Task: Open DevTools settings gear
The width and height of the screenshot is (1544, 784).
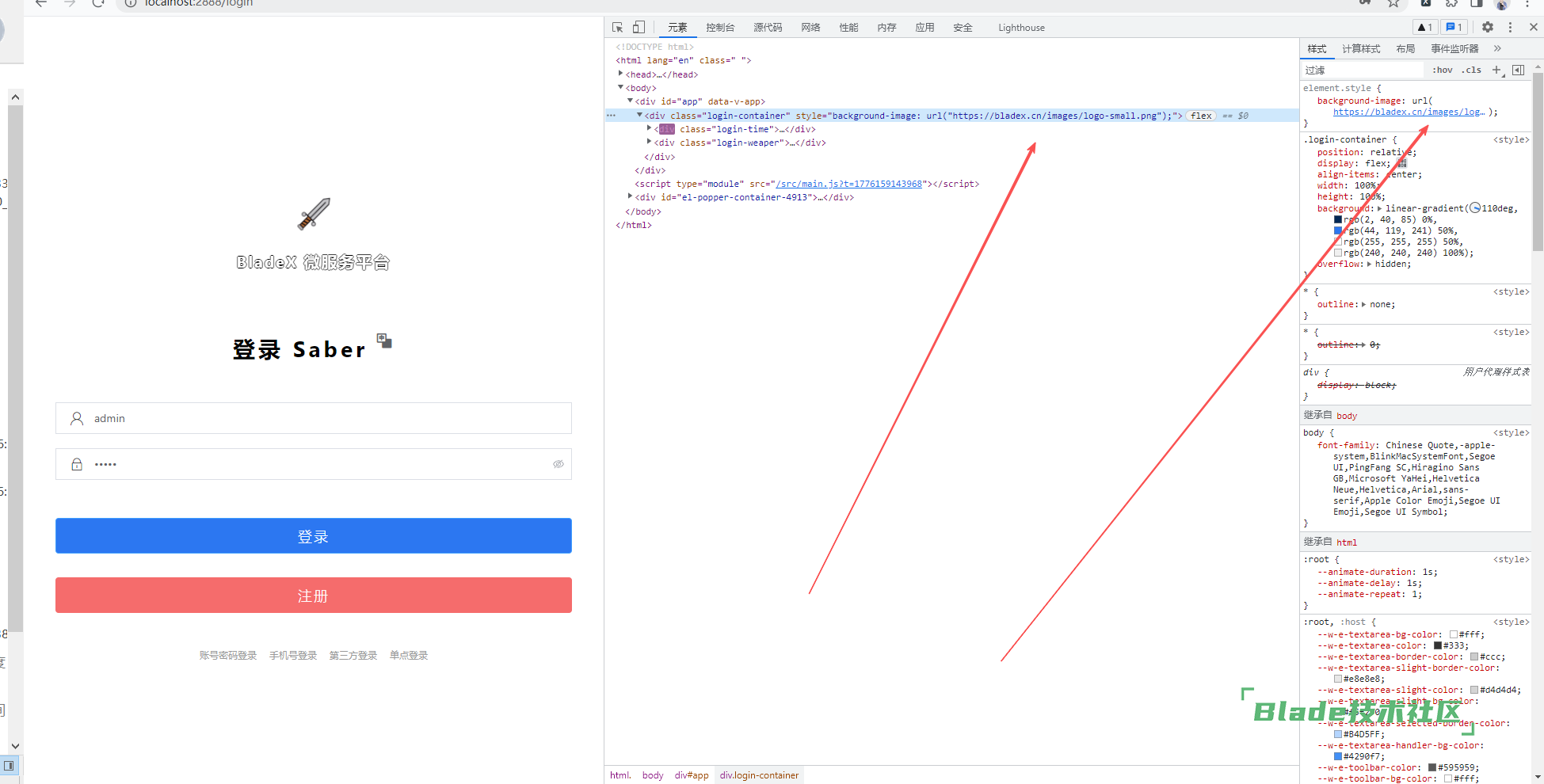Action: coord(1488,27)
